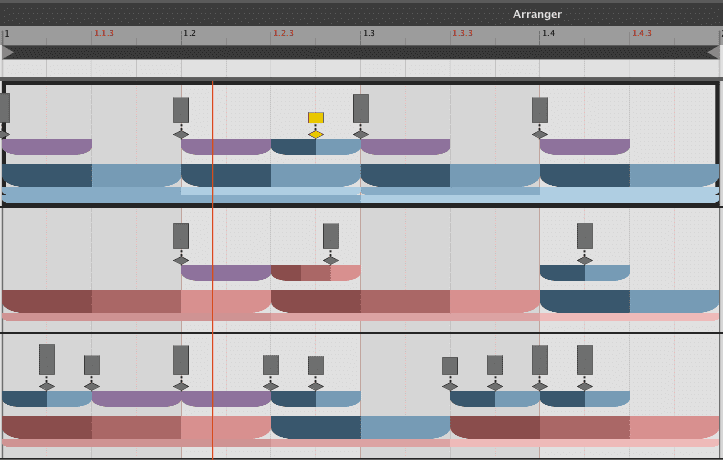Click the last diamond handle in bottom track
Viewport: 723px width, 460px height.
(x=585, y=385)
